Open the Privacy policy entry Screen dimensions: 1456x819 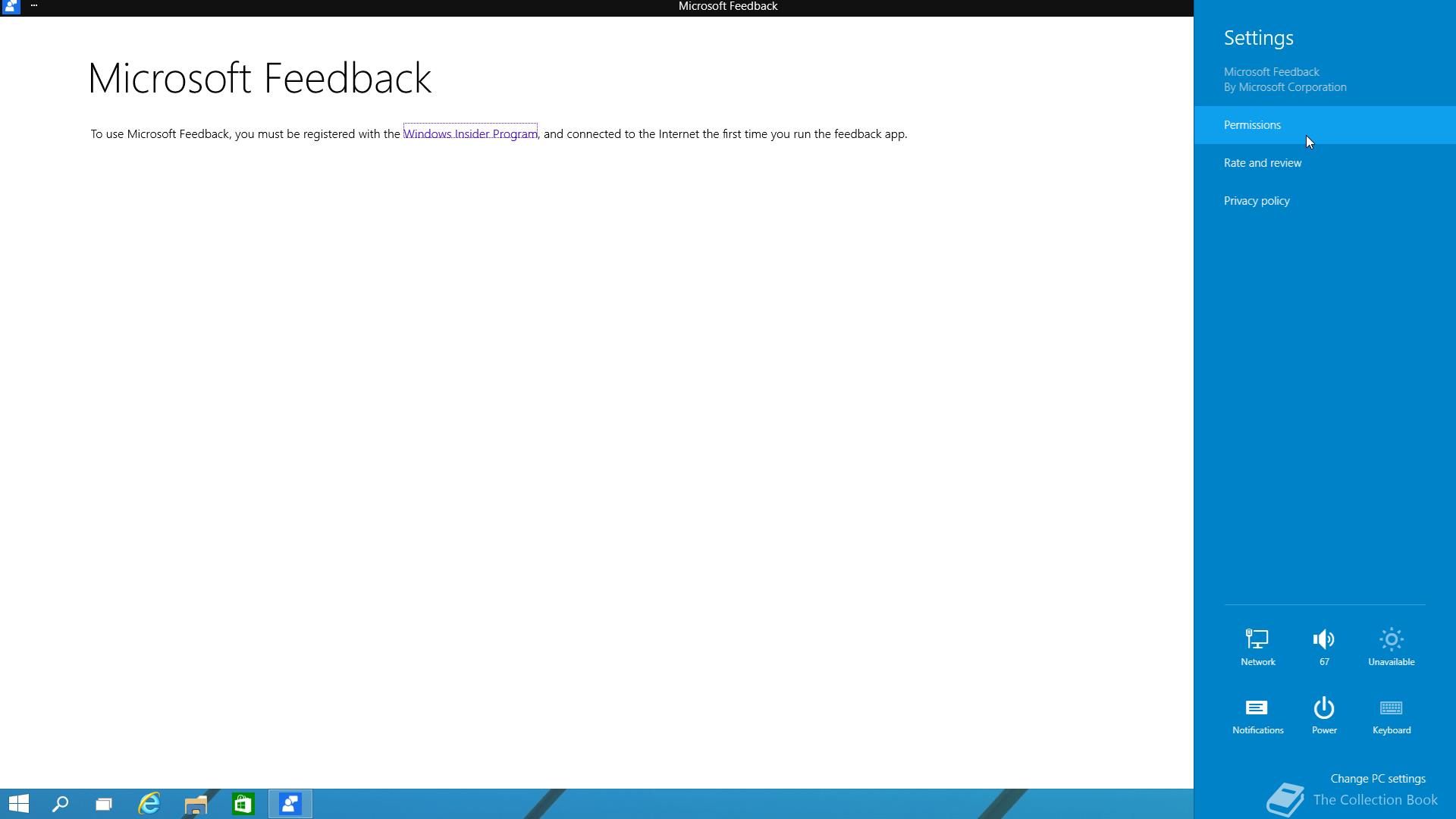[1257, 201]
